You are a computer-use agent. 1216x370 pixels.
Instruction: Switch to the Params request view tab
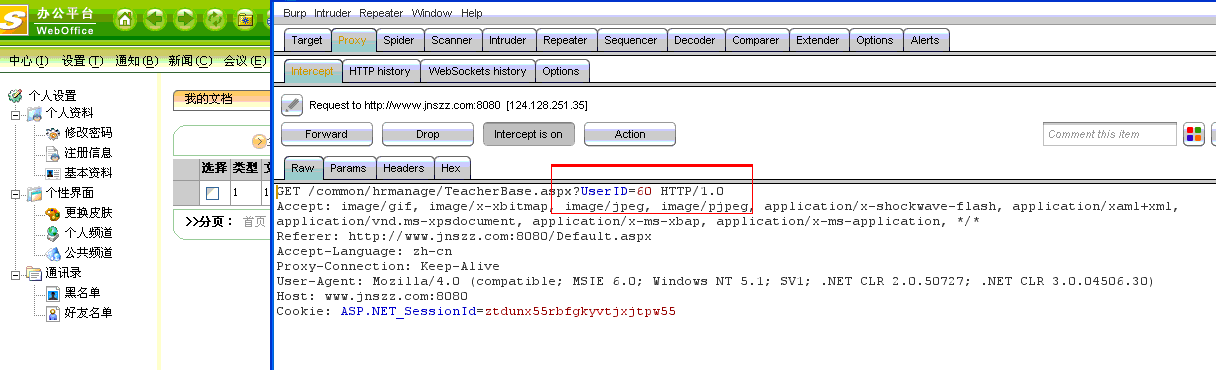coord(348,168)
